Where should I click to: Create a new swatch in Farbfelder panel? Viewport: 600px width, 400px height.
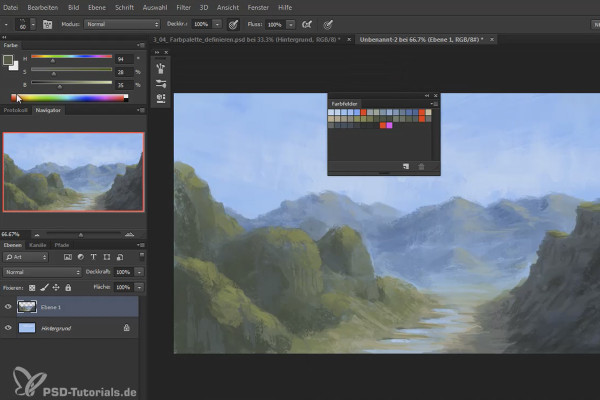click(406, 167)
